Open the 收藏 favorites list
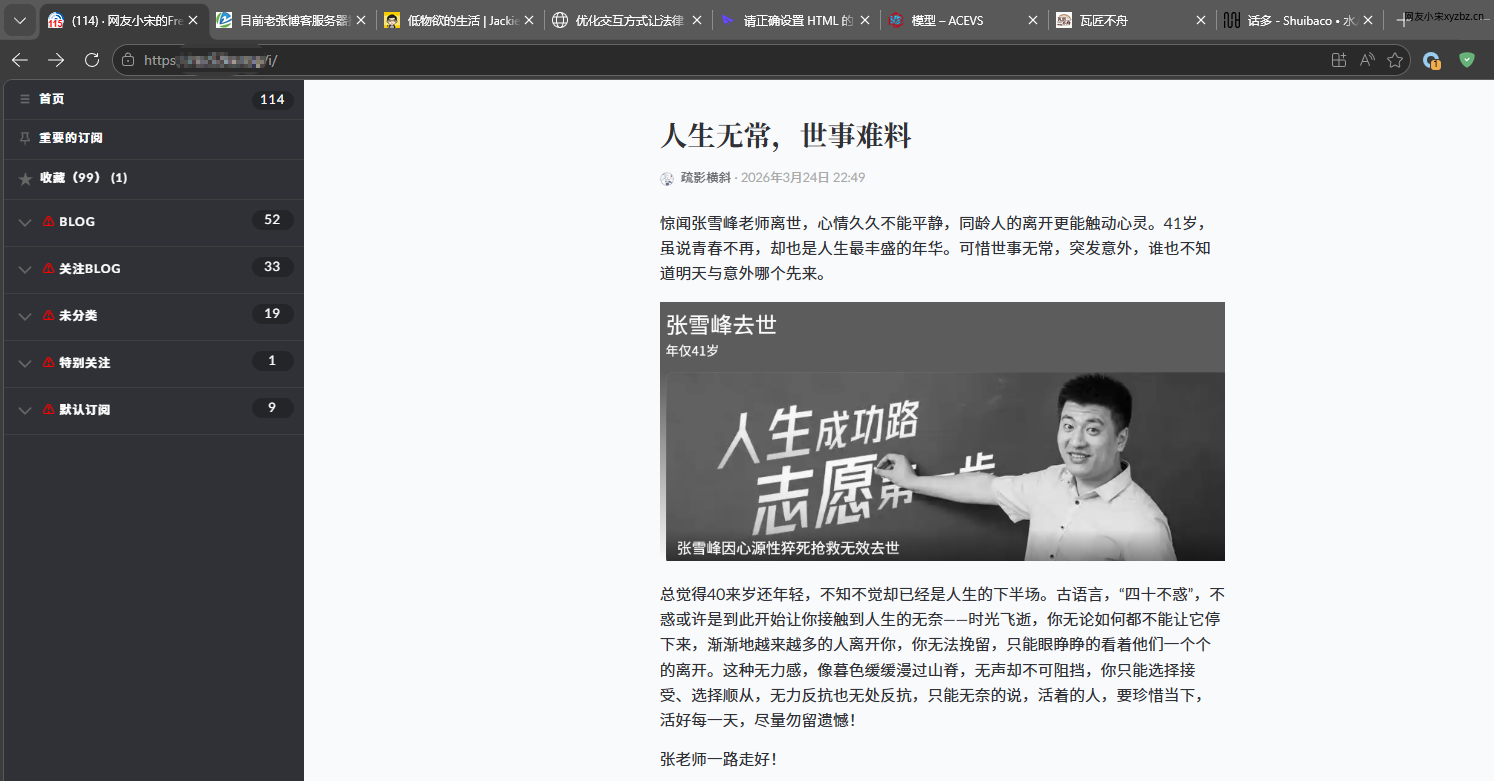Image resolution: width=1494 pixels, height=781 pixels. pos(83,178)
